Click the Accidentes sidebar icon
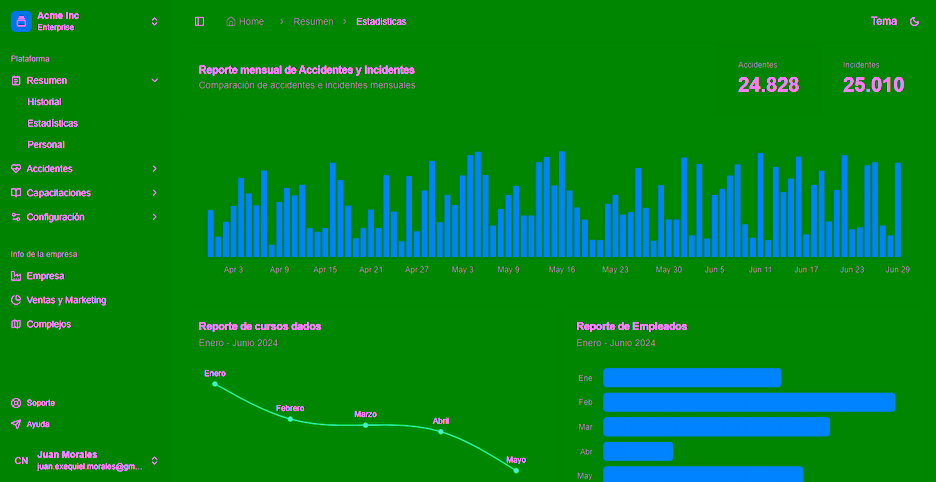Screen dimensions: 936x482 point(16,169)
